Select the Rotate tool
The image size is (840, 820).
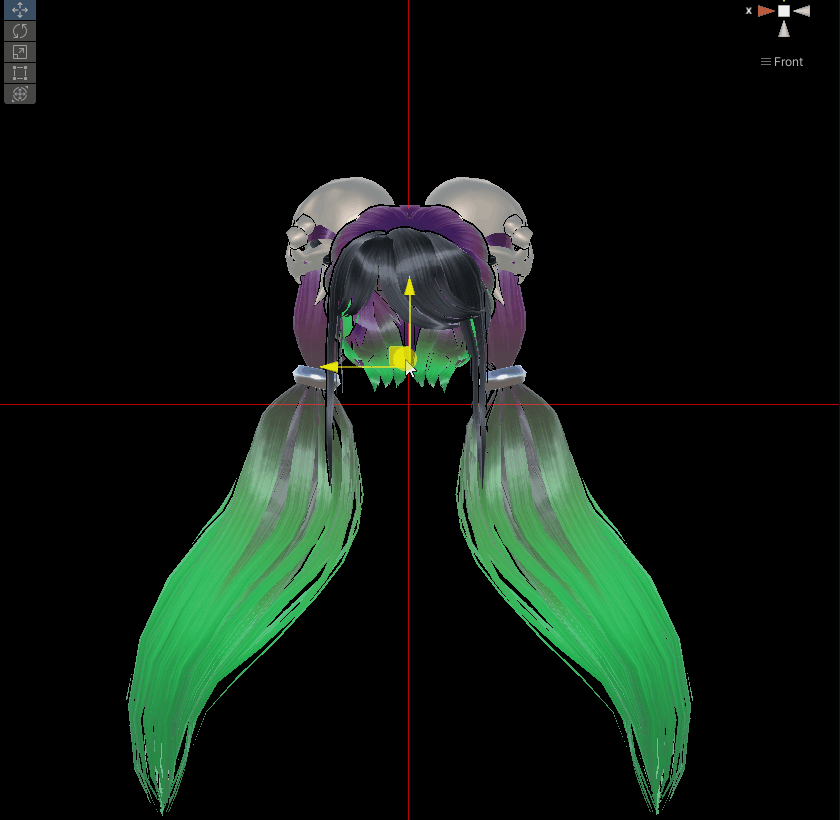(x=20, y=31)
